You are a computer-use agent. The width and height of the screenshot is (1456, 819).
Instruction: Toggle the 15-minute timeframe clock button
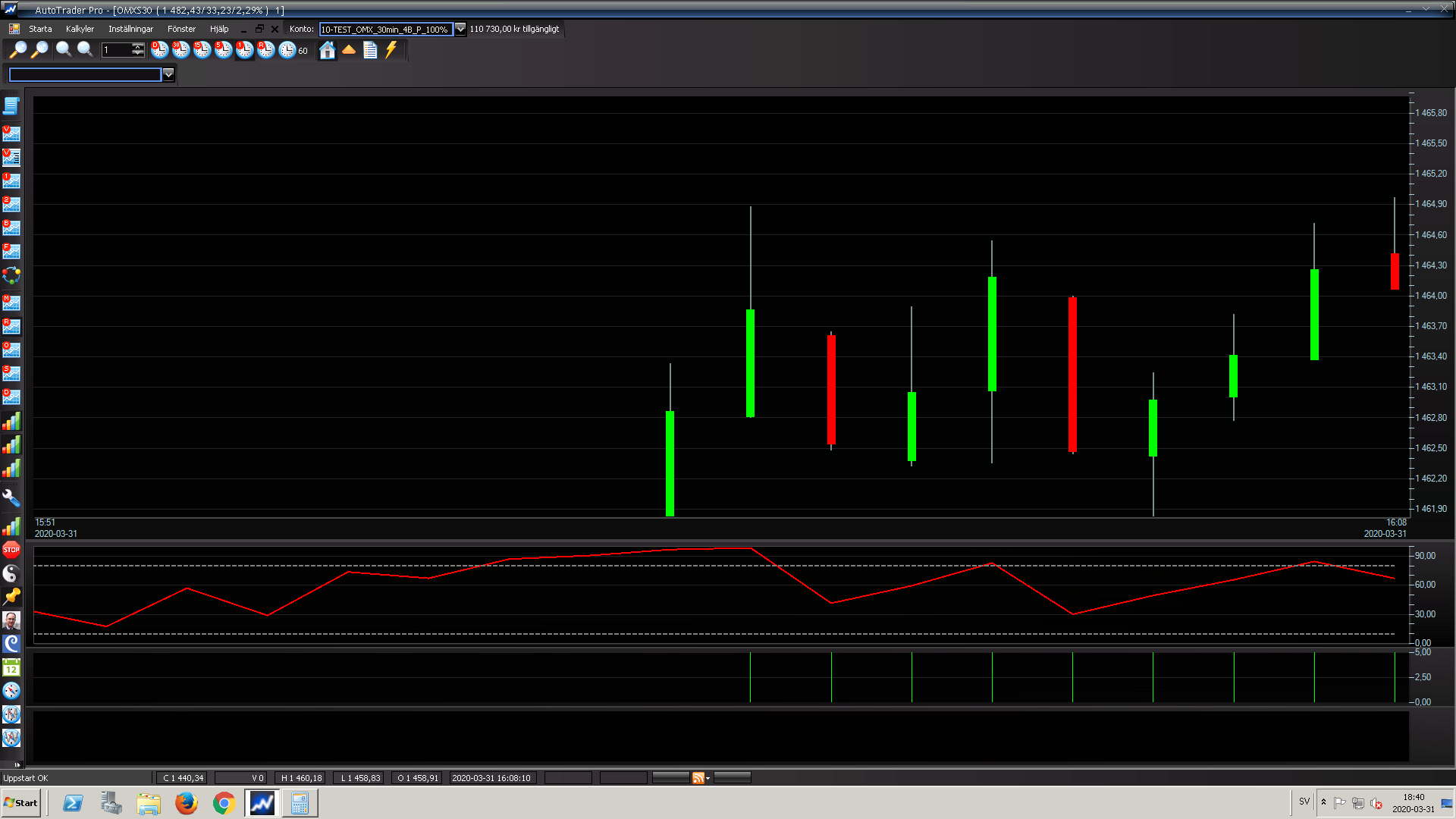(202, 50)
